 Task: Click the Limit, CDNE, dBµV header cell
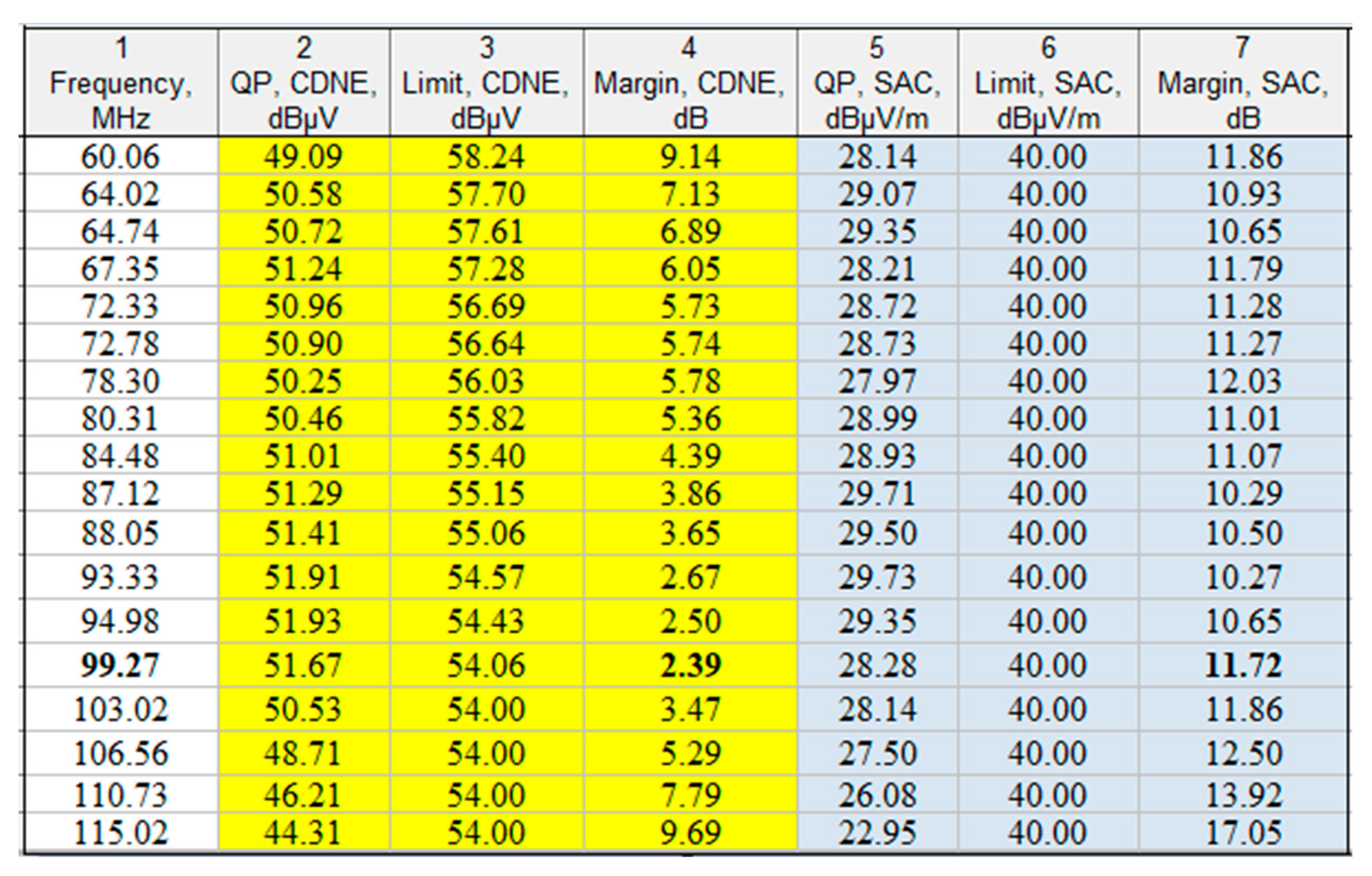coord(486,83)
